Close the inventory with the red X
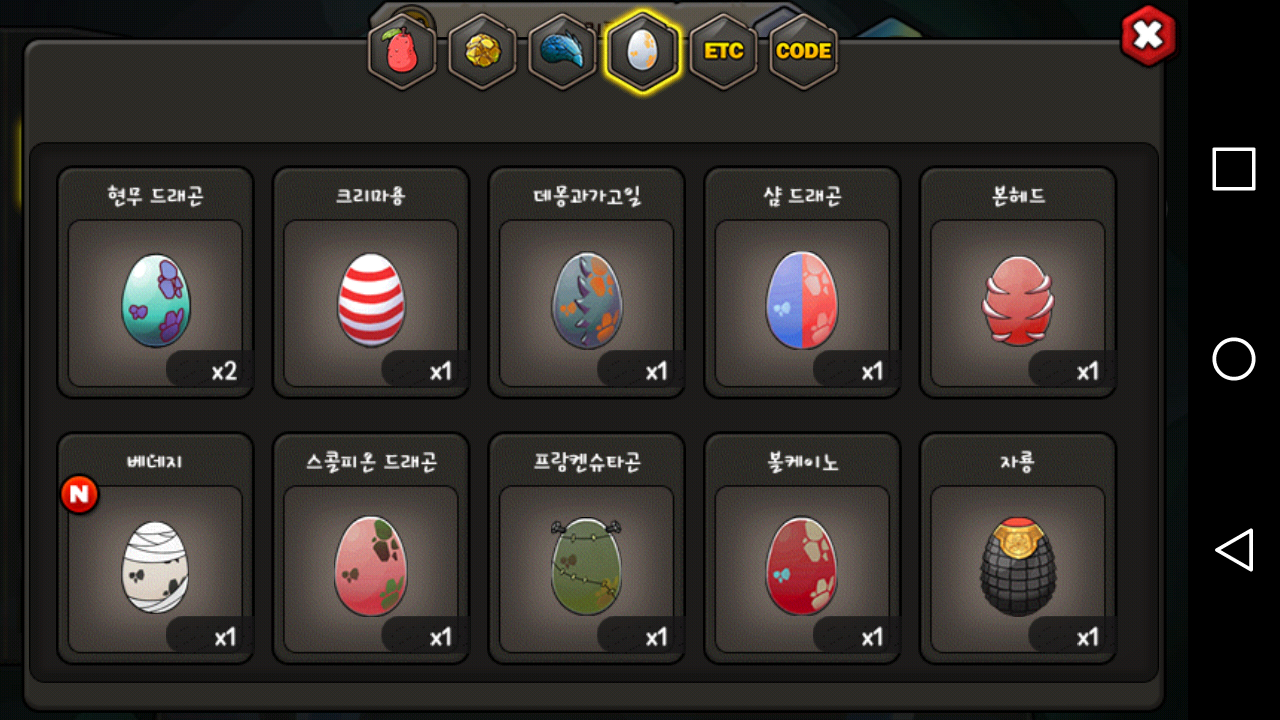The height and width of the screenshot is (720, 1280). [x=1148, y=36]
